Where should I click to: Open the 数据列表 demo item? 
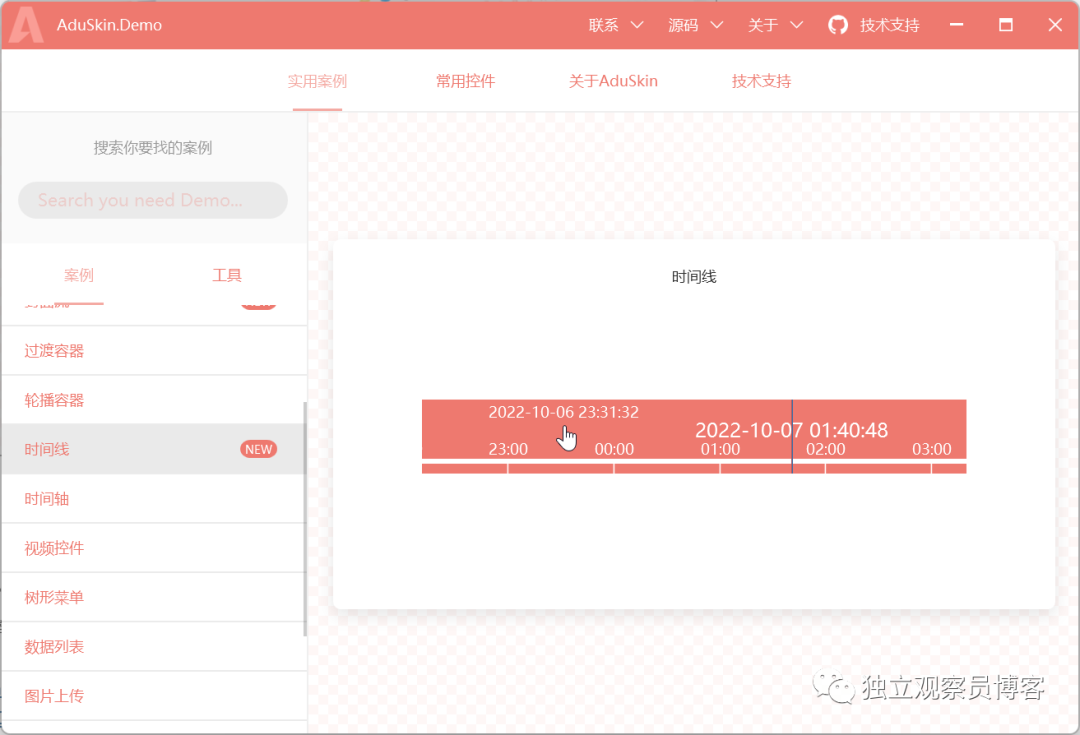click(154, 647)
